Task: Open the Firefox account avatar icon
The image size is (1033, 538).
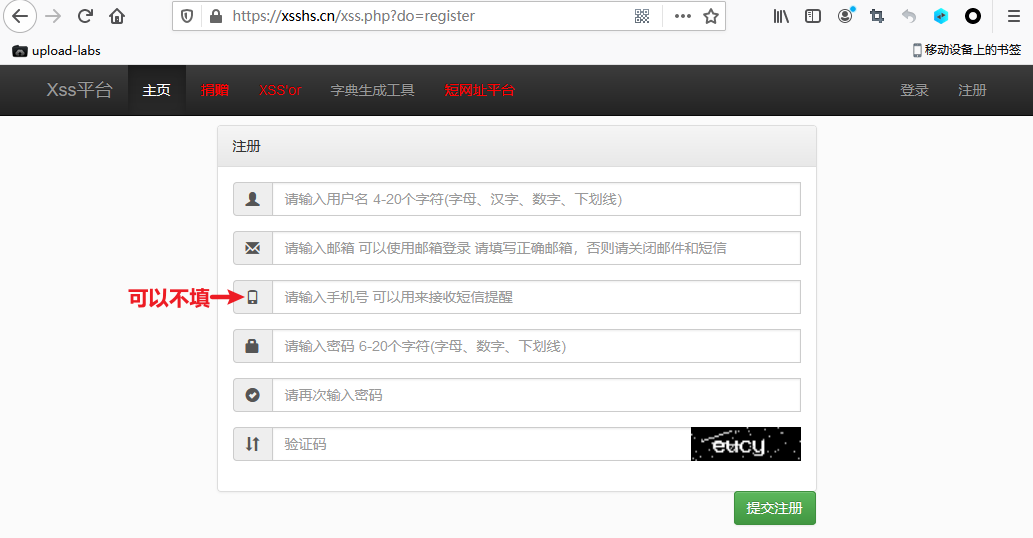Action: tap(845, 15)
